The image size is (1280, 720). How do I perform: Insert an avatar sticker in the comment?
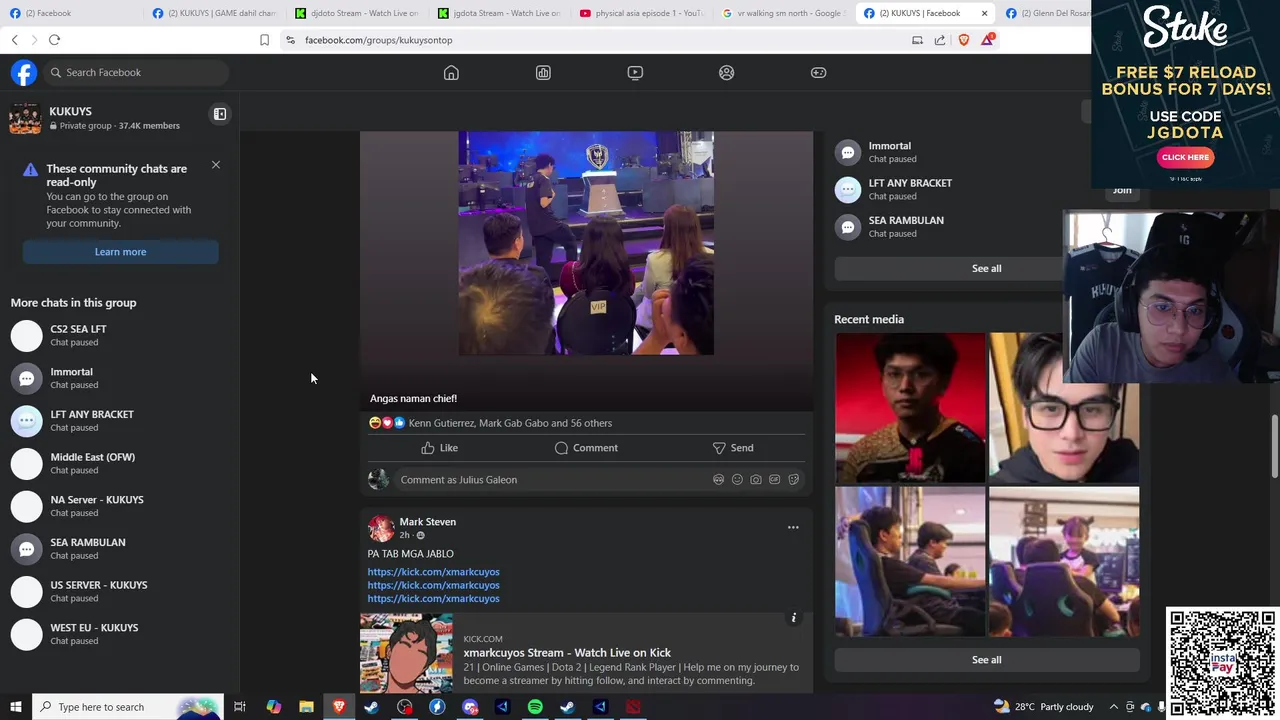click(x=718, y=480)
